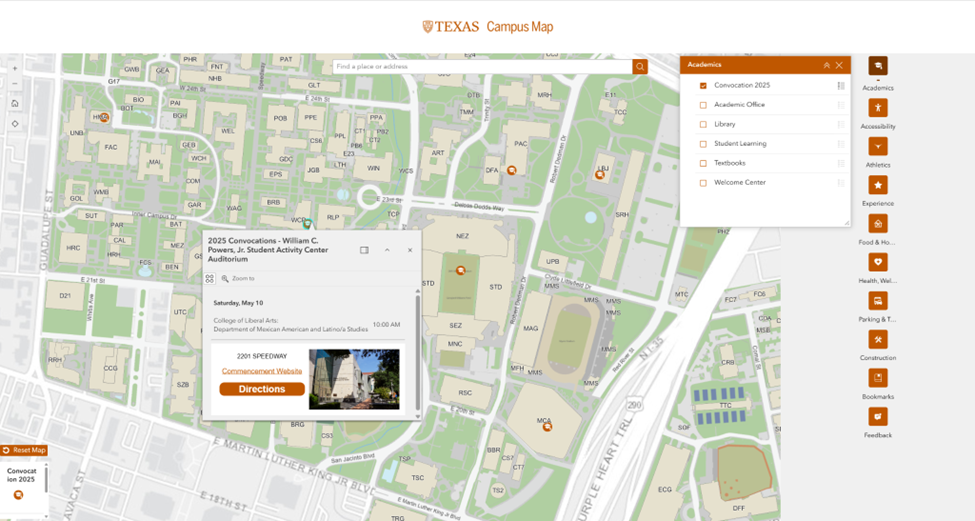Enable the Academic Office layer checkbox
The height and width of the screenshot is (521, 975).
(x=703, y=105)
